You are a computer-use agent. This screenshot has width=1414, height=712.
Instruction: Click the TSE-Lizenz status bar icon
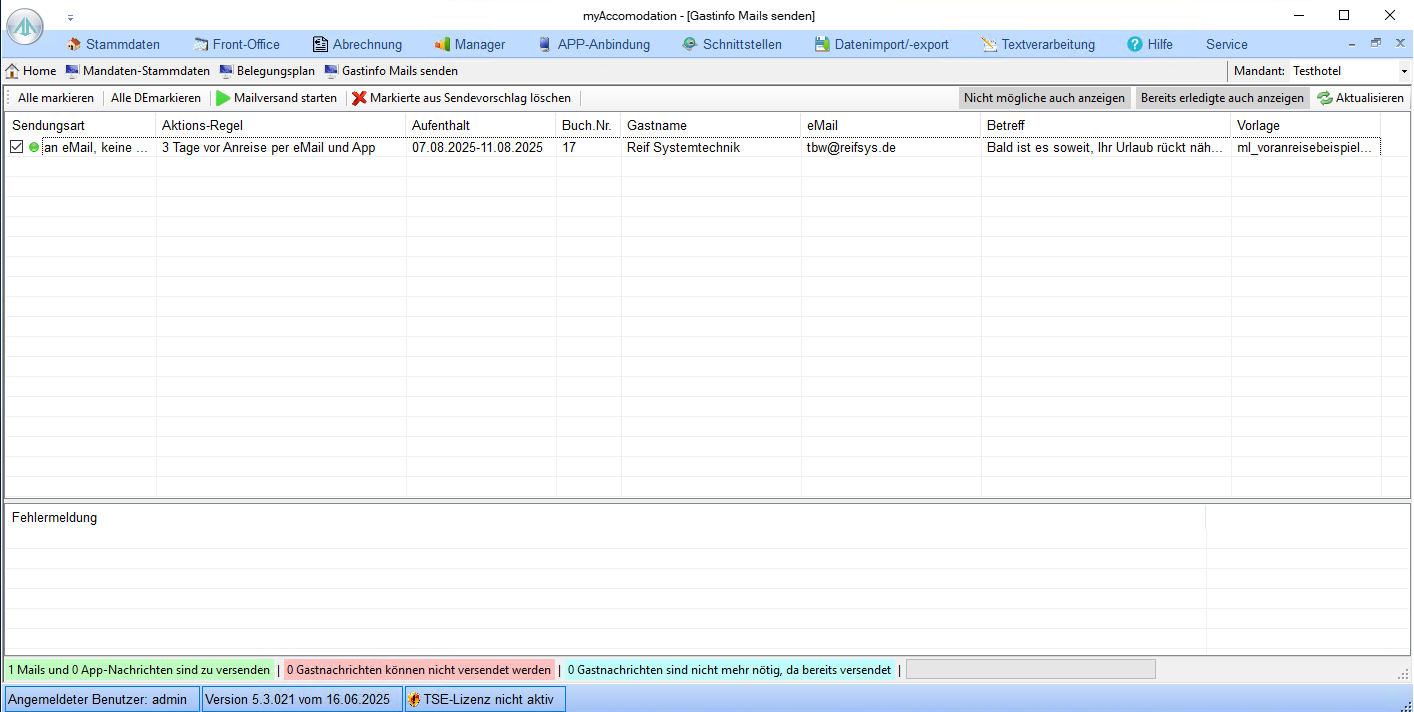(413, 699)
